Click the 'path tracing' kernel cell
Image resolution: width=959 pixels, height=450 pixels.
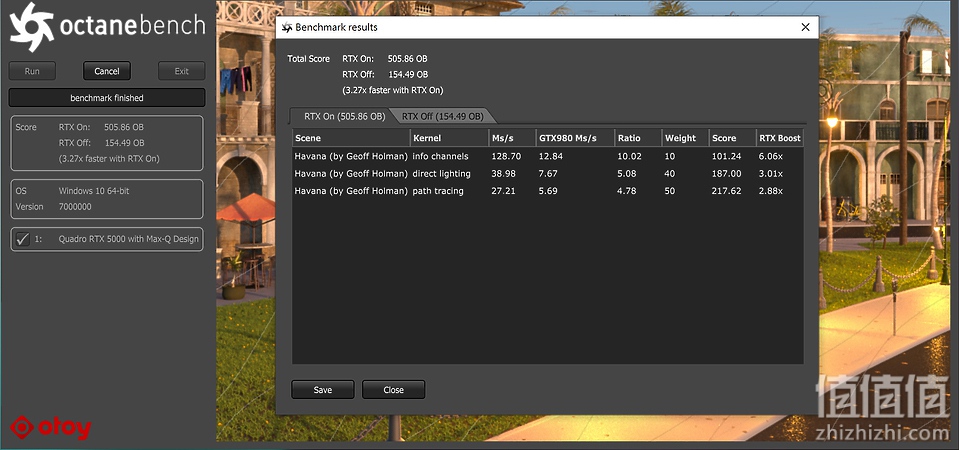click(x=438, y=191)
